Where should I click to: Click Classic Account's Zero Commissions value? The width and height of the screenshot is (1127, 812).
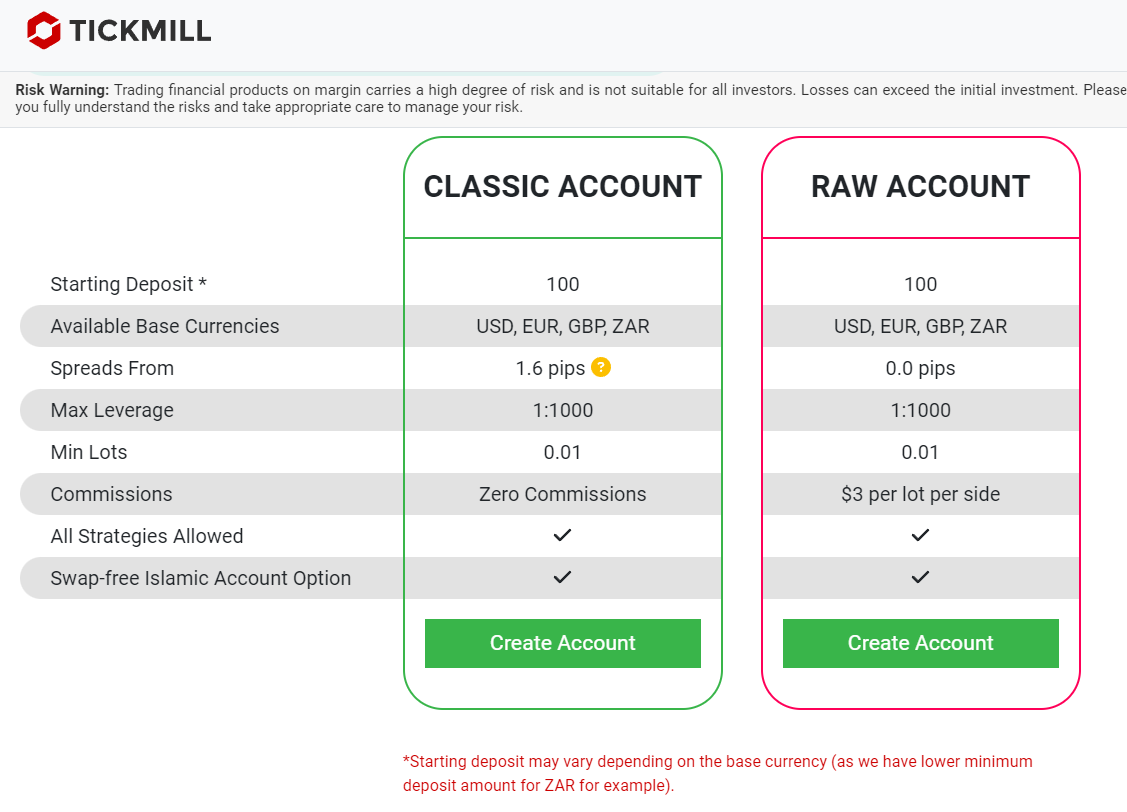pos(562,494)
